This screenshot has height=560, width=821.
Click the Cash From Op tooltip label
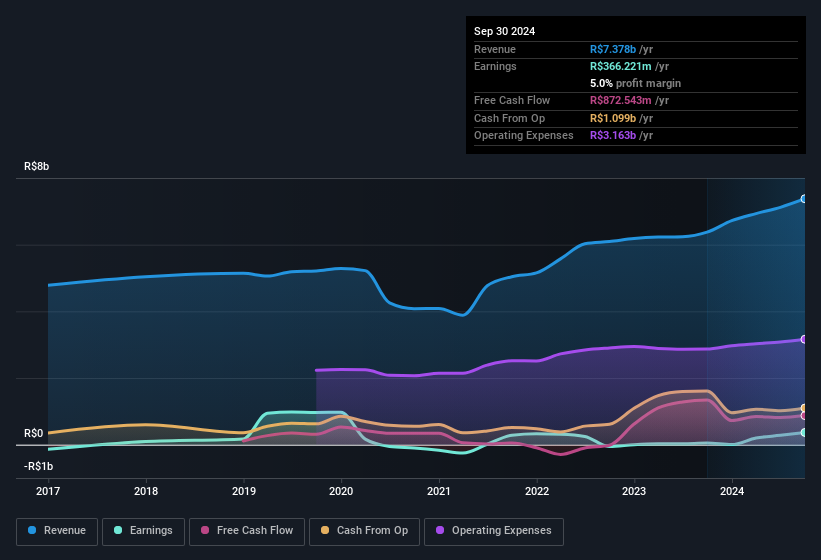[509, 118]
